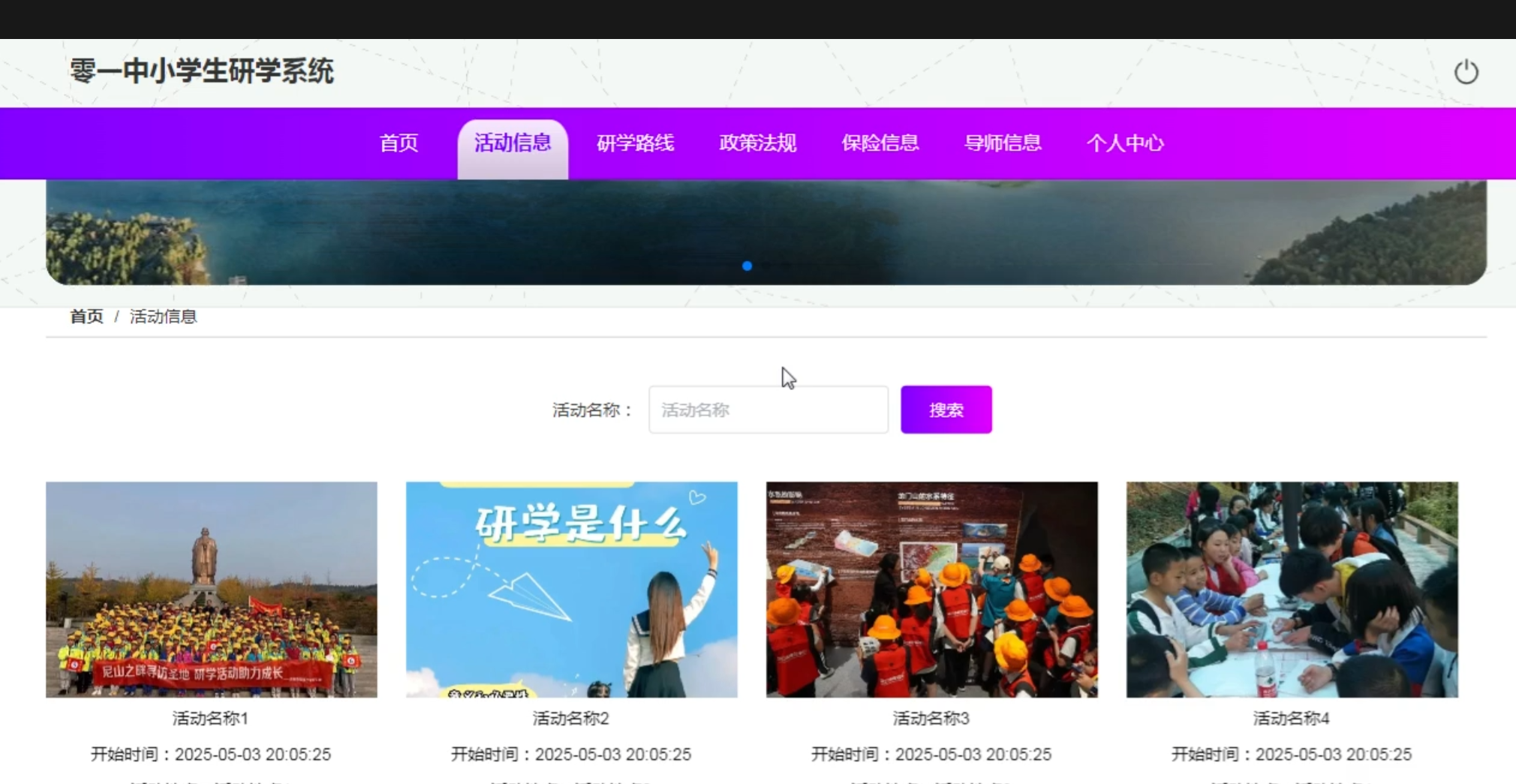Select the orange-hat museum activity image

click(931, 589)
